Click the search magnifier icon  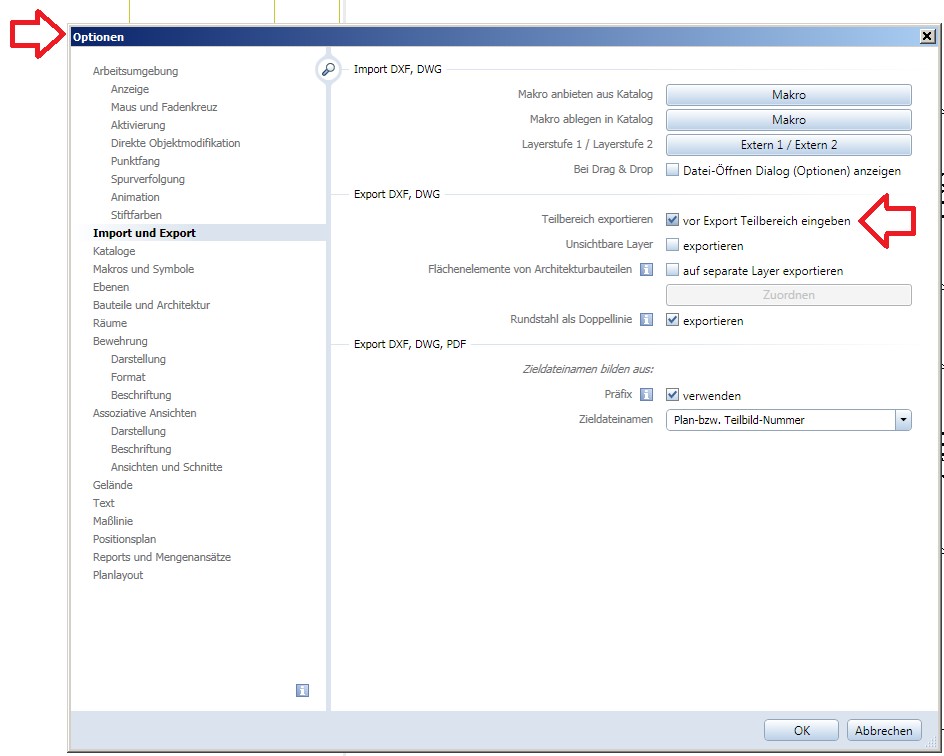(x=328, y=70)
